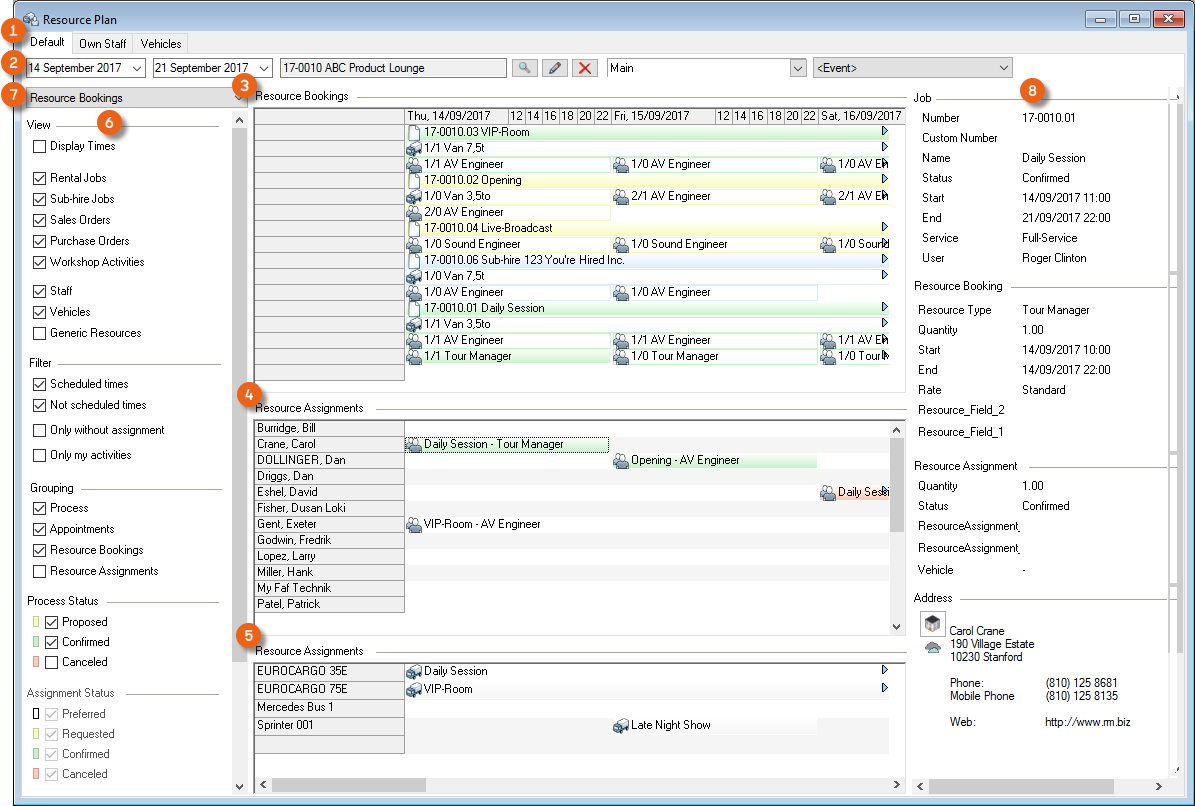Click the vehicle icon of Late Night Show

click(x=620, y=725)
